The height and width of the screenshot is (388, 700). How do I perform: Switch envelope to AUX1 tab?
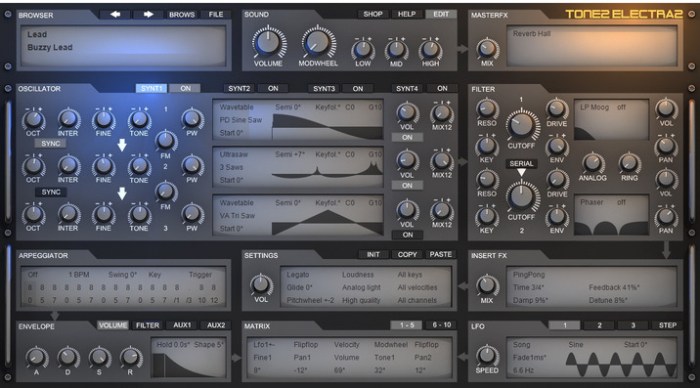[182, 325]
